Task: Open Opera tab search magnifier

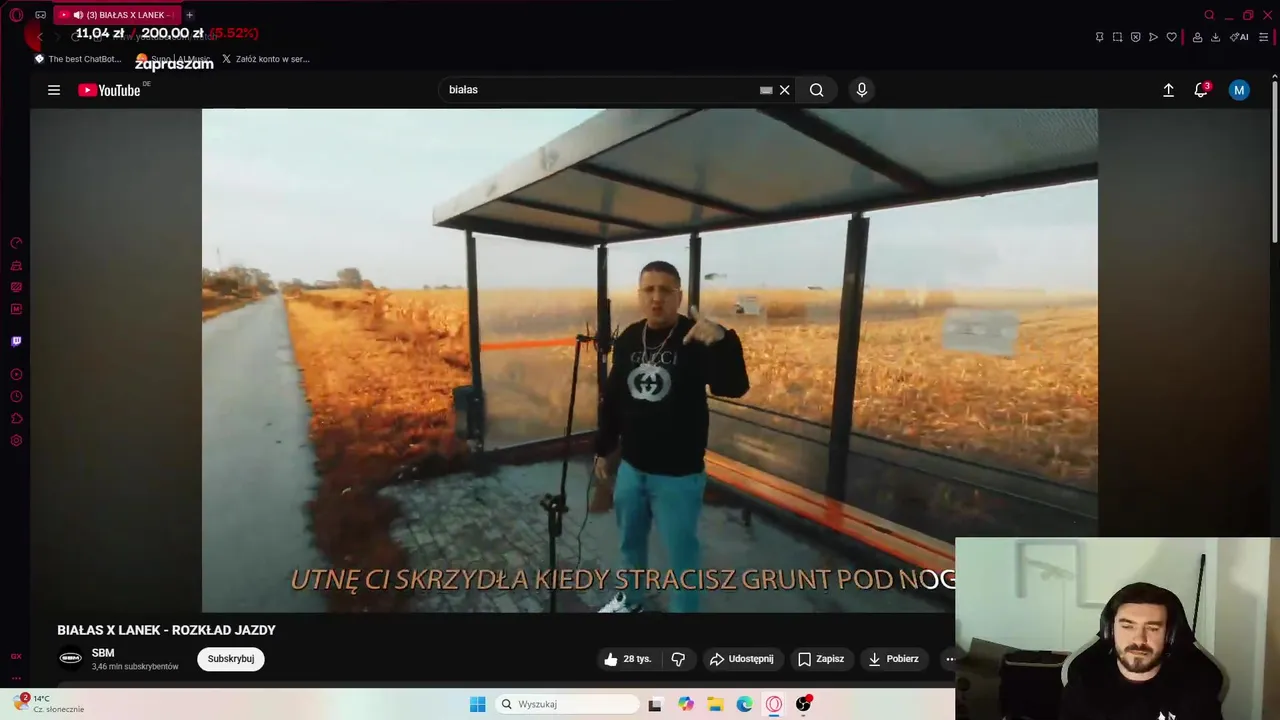Action: pos(1209,15)
